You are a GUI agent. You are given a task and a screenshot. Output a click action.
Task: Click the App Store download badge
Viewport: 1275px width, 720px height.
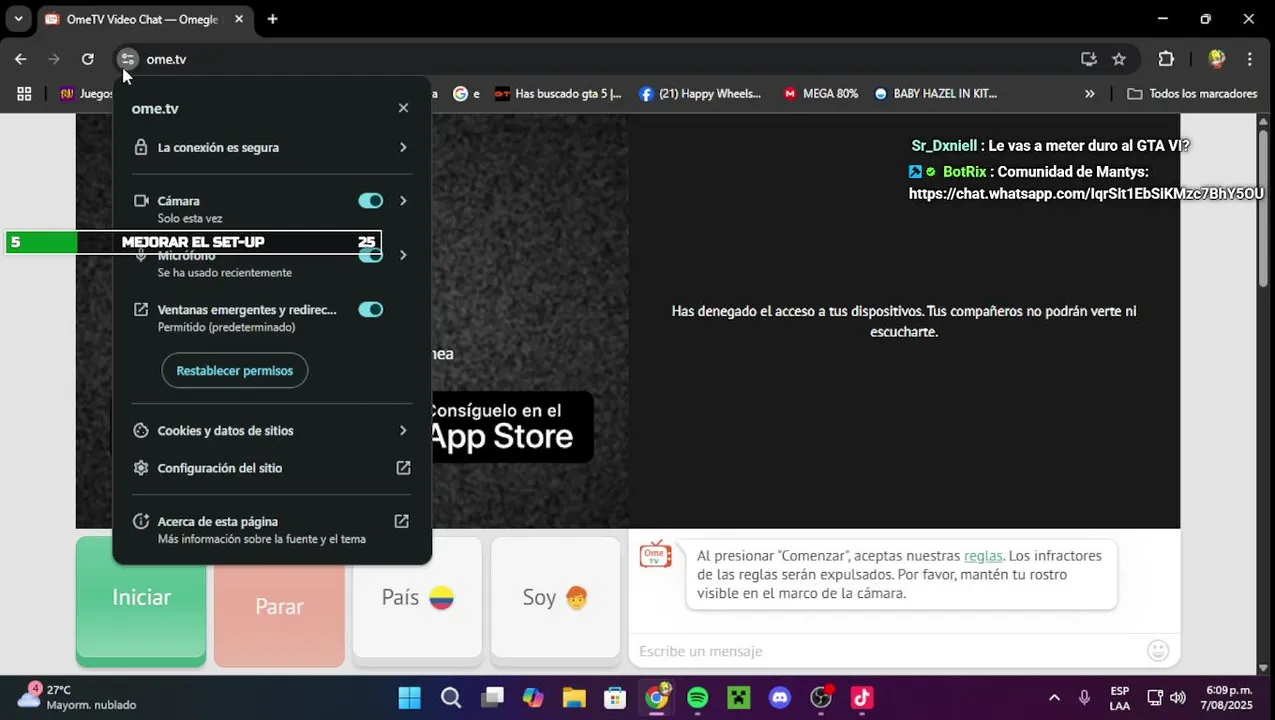tap(512, 426)
